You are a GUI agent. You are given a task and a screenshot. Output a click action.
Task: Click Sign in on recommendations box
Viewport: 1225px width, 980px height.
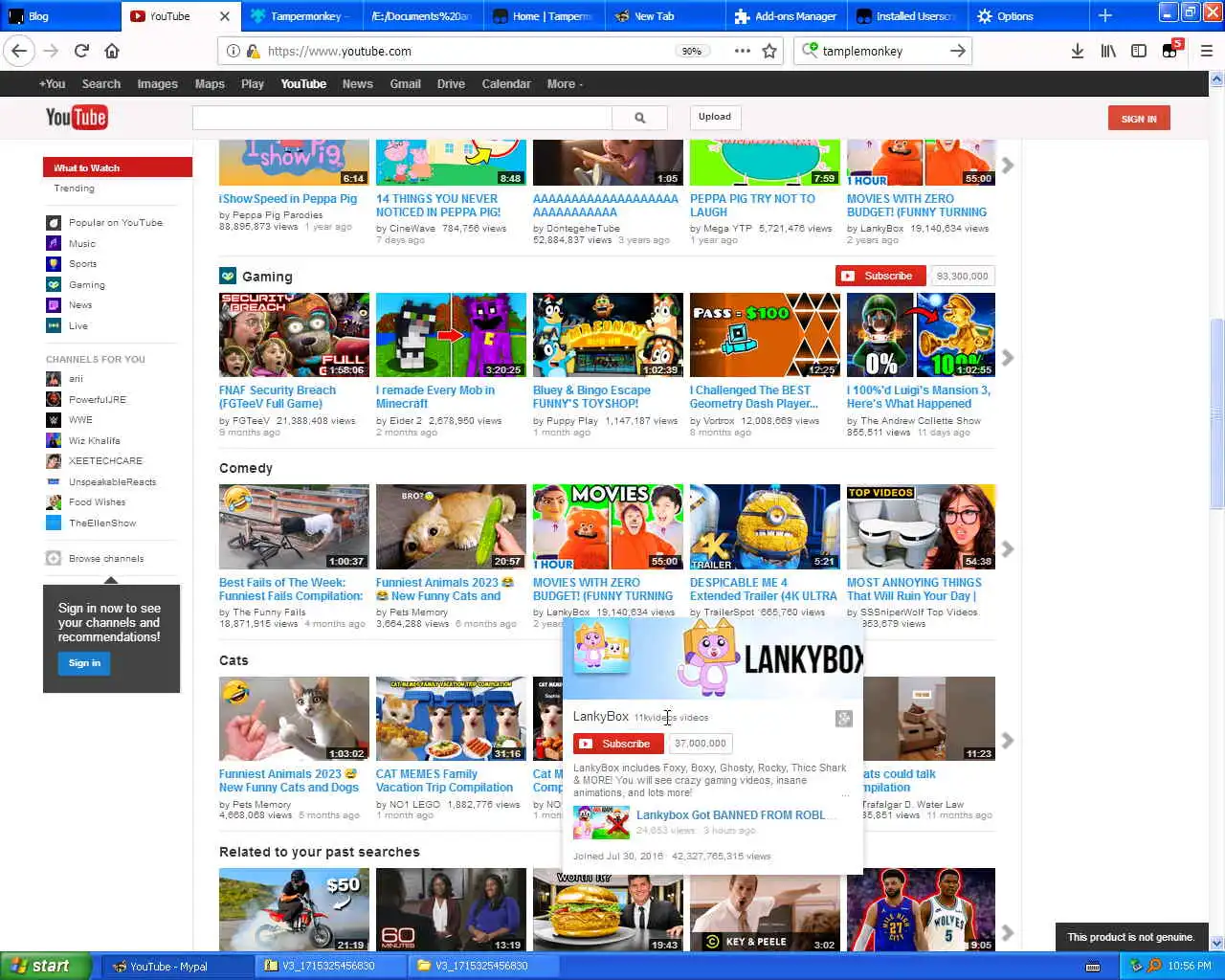point(84,663)
